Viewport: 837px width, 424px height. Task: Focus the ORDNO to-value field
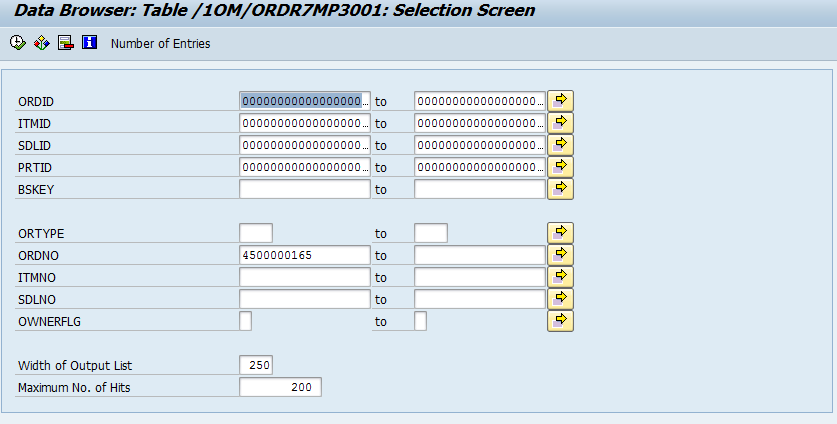click(480, 255)
